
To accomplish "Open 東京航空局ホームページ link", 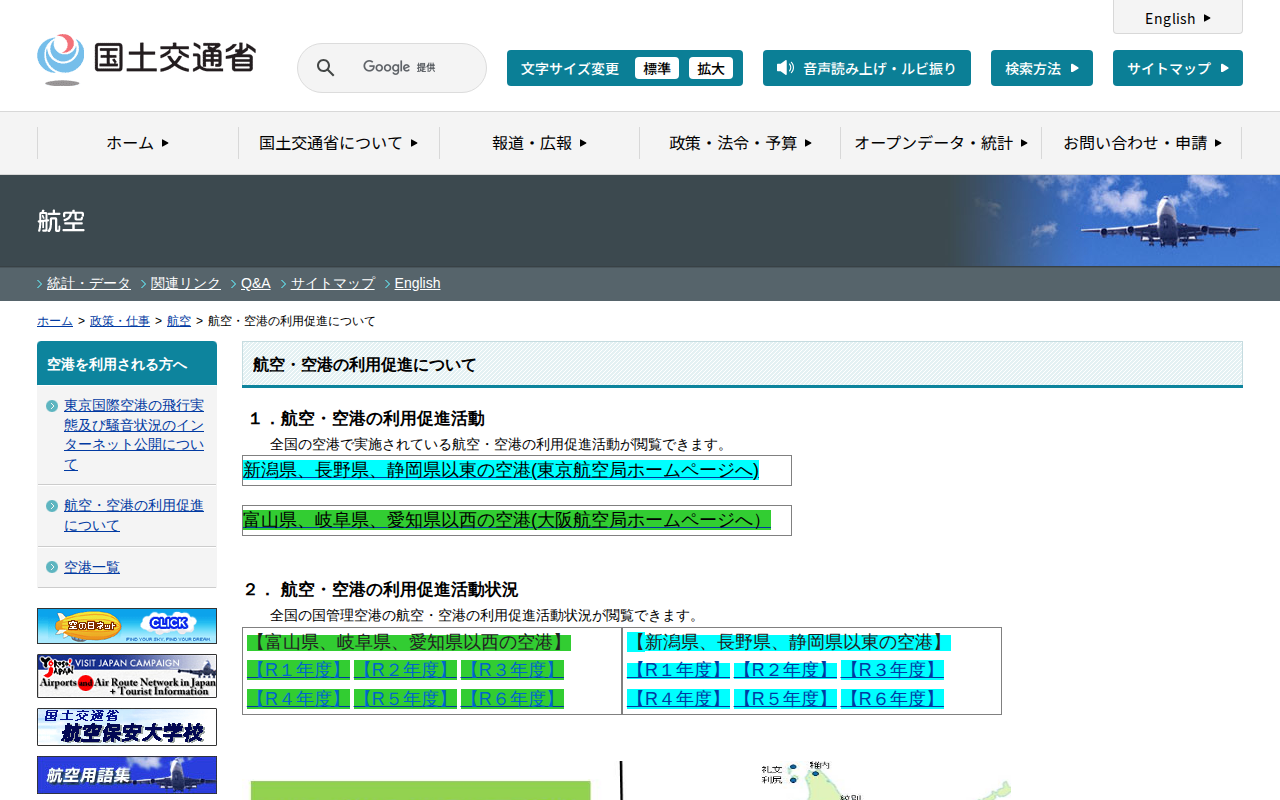I will (x=501, y=470).
